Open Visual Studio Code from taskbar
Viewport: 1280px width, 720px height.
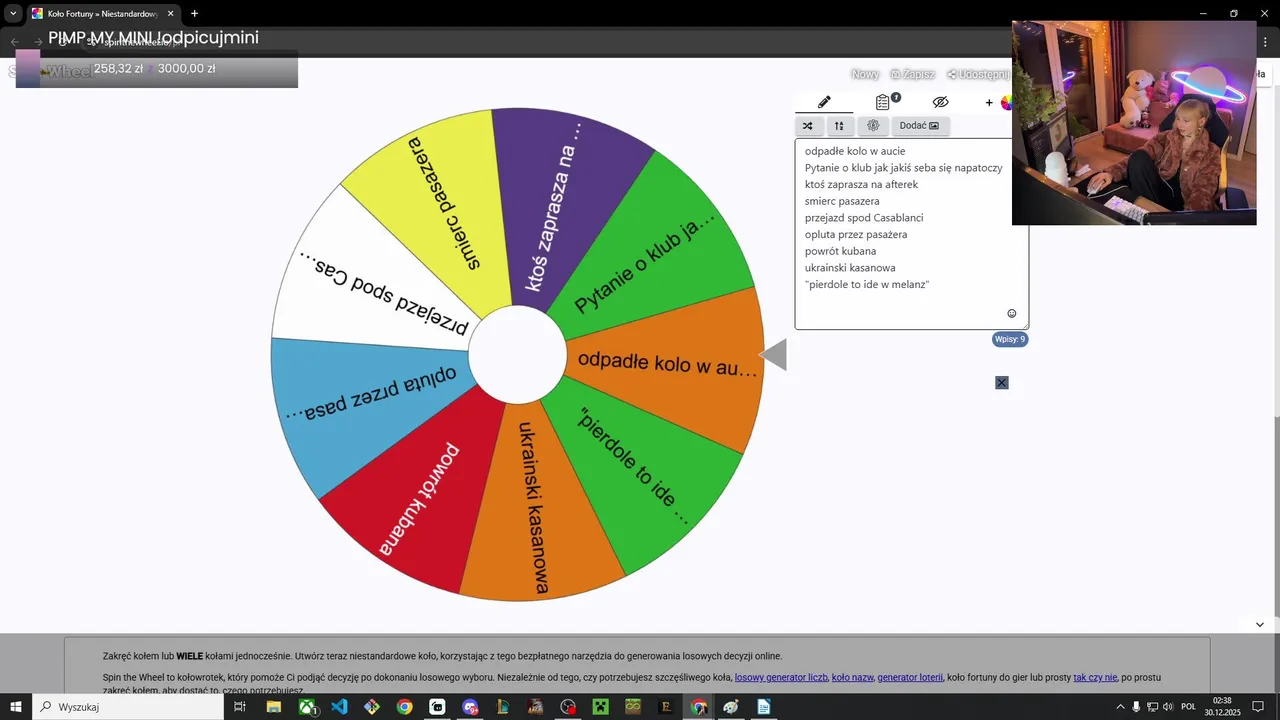coord(339,707)
